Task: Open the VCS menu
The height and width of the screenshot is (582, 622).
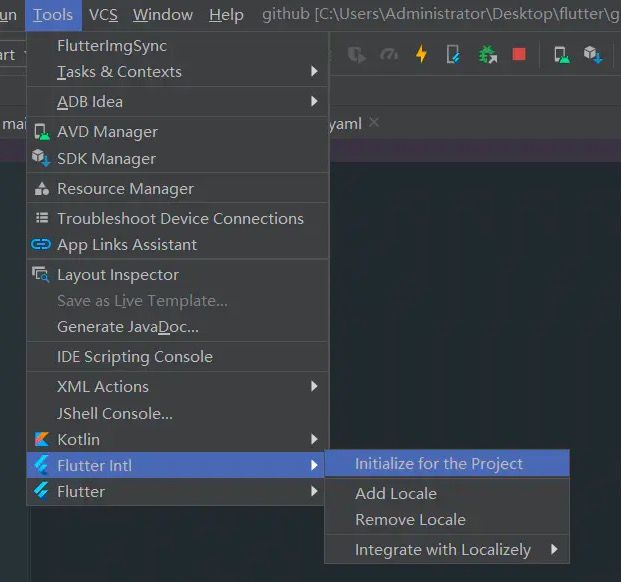Action: (103, 15)
